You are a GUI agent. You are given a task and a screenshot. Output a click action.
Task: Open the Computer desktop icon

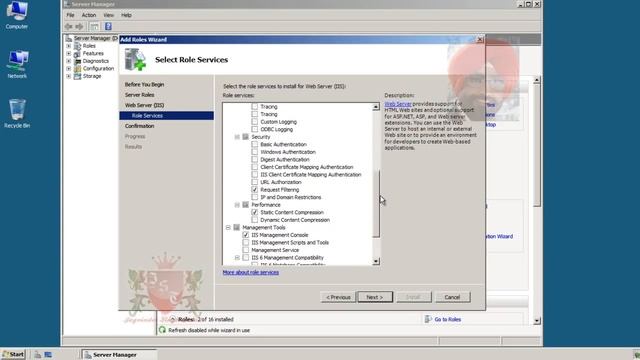17,16
